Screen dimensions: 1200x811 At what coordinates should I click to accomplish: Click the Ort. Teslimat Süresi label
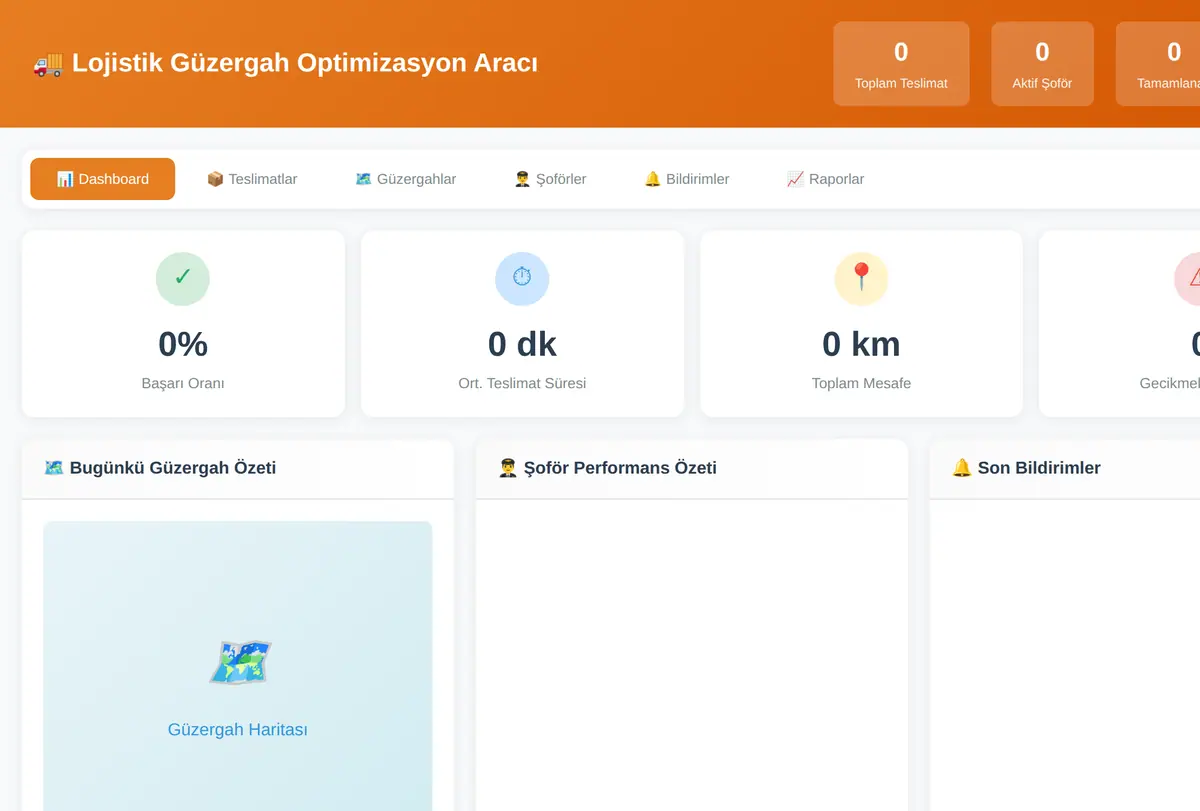(522, 383)
